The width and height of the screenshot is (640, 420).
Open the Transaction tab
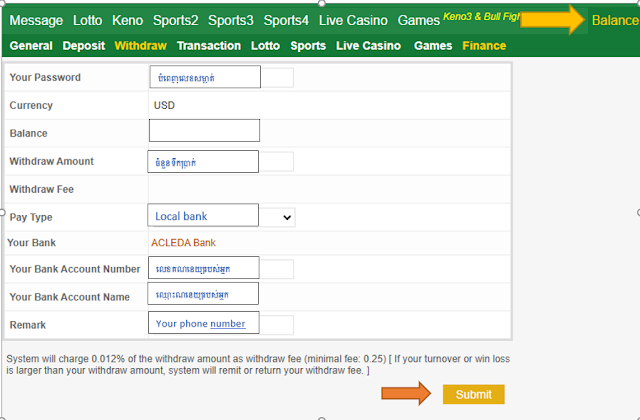tap(209, 46)
